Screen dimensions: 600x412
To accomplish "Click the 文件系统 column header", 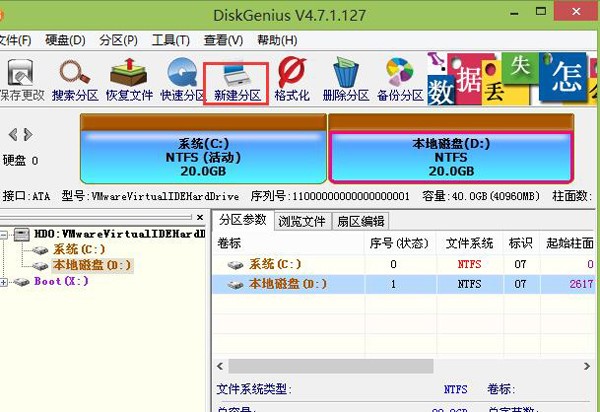I will click(469, 243).
